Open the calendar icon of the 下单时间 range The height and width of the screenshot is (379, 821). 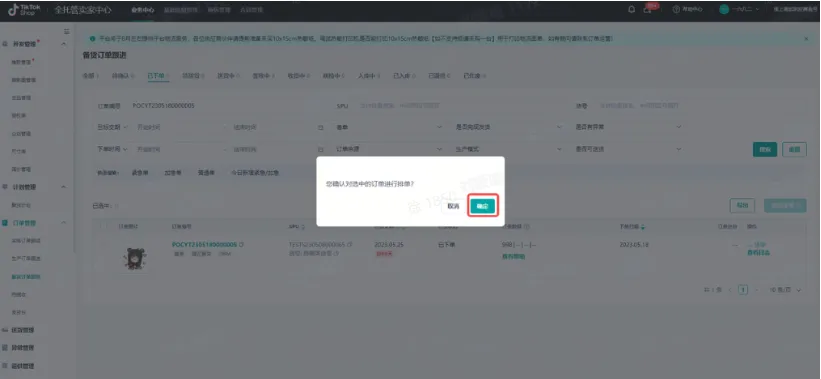[x=320, y=149]
